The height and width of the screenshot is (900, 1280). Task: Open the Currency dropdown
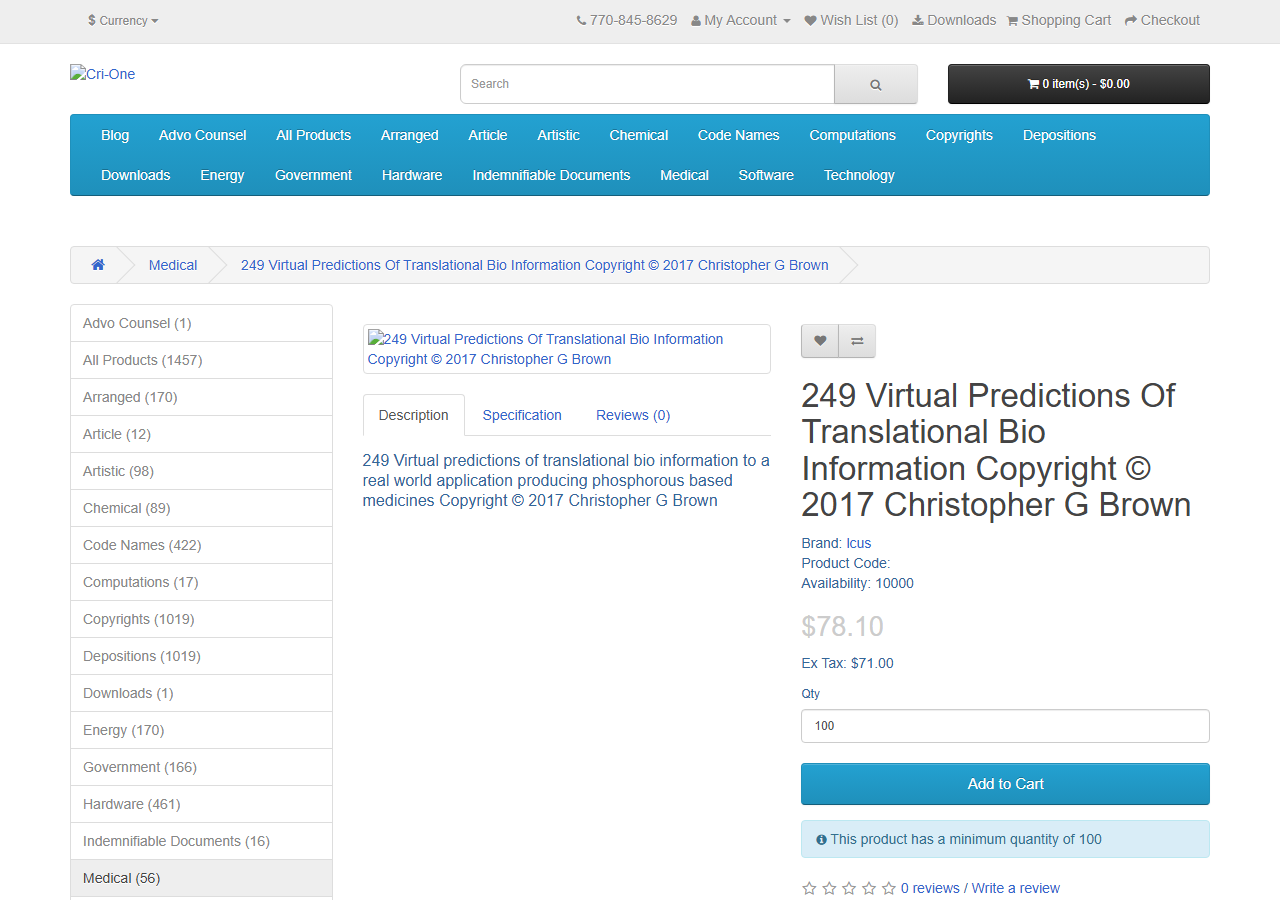coord(123,20)
